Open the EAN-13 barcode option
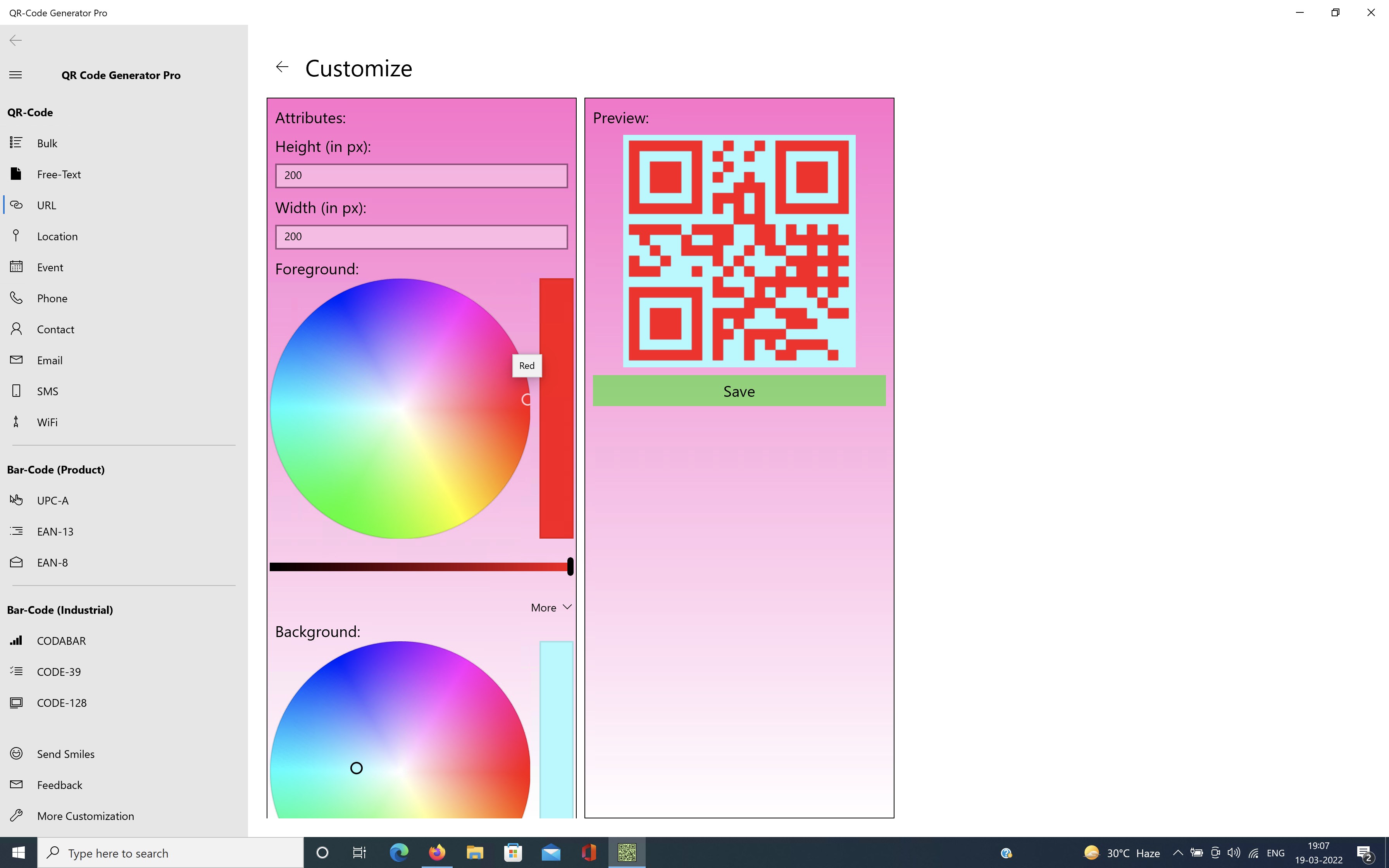The width and height of the screenshot is (1389, 868). click(x=124, y=531)
